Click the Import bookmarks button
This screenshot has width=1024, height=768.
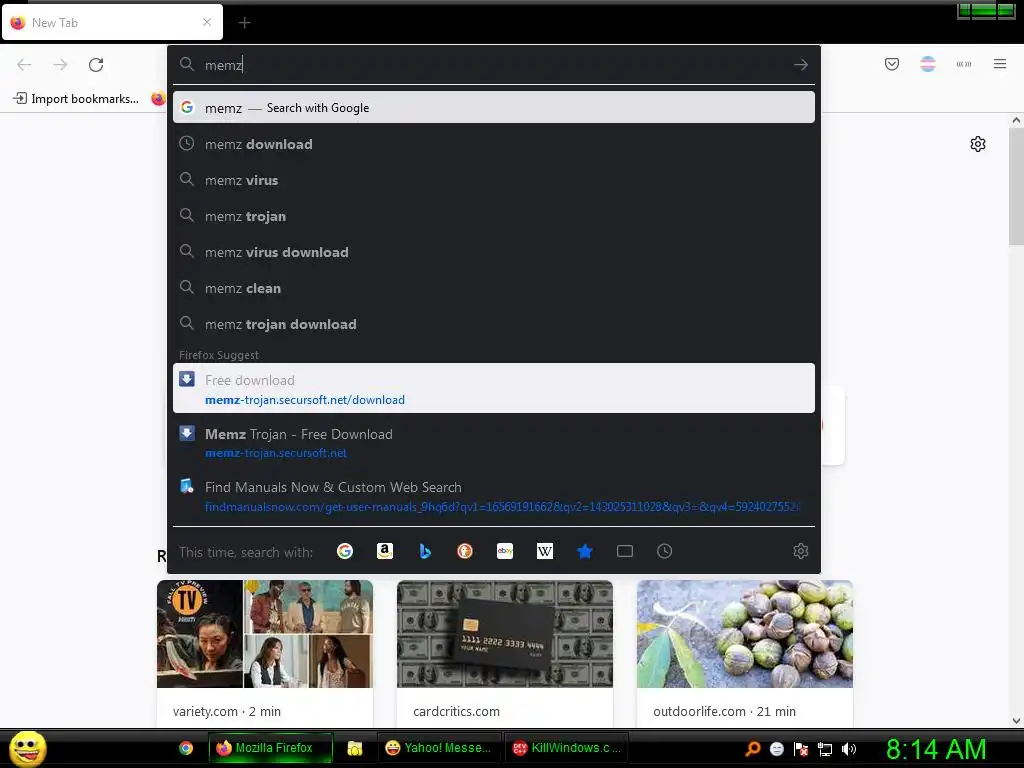(x=76, y=99)
